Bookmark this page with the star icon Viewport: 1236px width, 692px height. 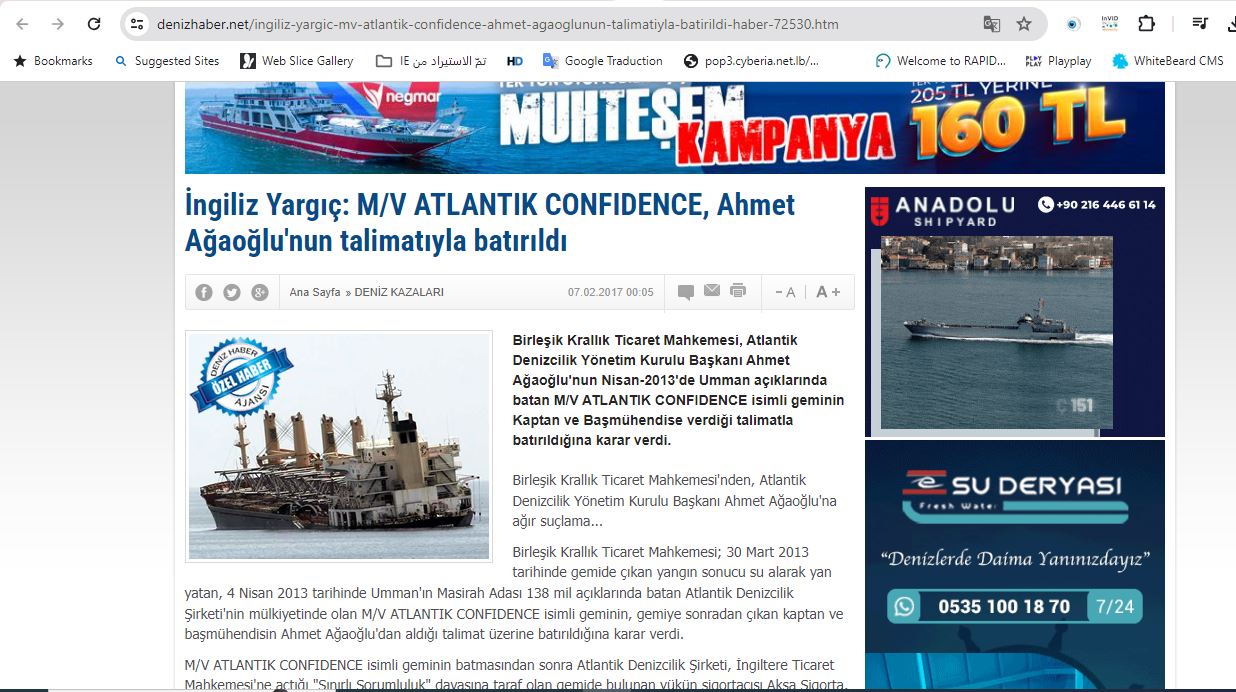(1024, 24)
